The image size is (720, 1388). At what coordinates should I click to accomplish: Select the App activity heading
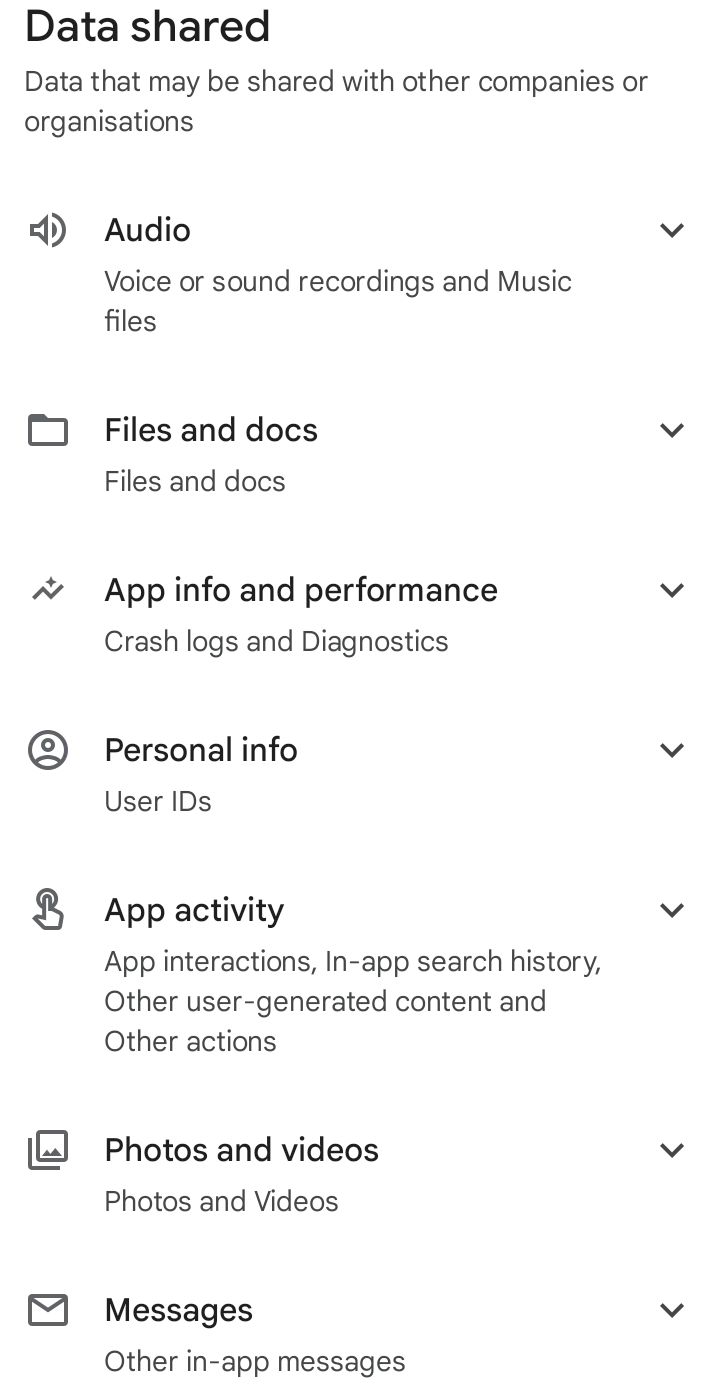coord(194,910)
